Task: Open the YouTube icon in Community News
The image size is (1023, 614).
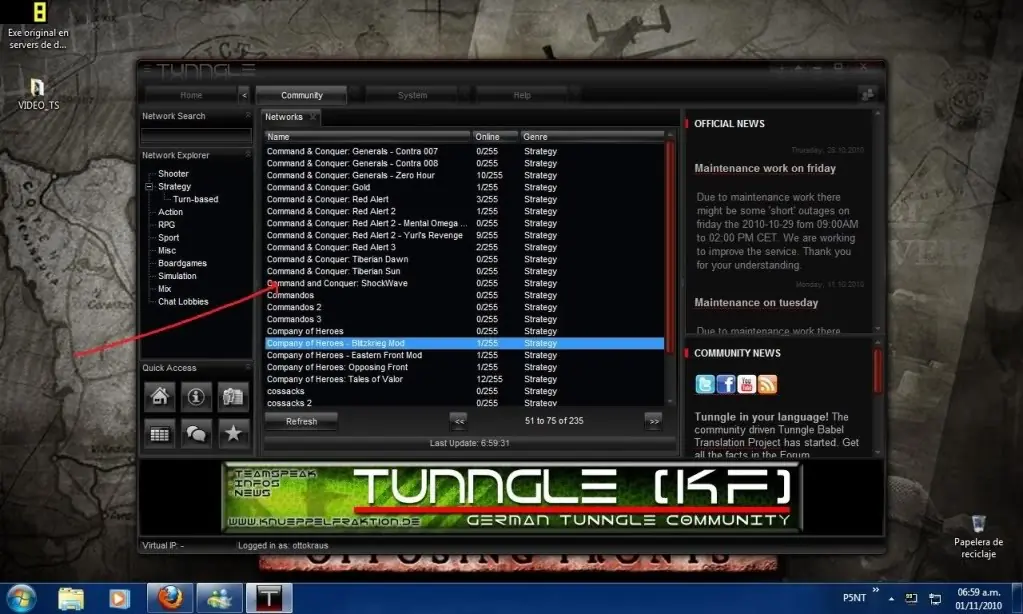Action: (746, 384)
